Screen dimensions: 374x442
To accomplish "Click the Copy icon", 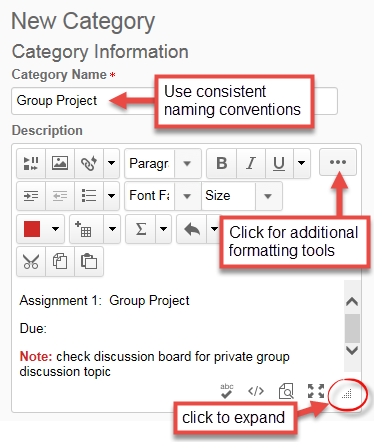I will point(60,261).
